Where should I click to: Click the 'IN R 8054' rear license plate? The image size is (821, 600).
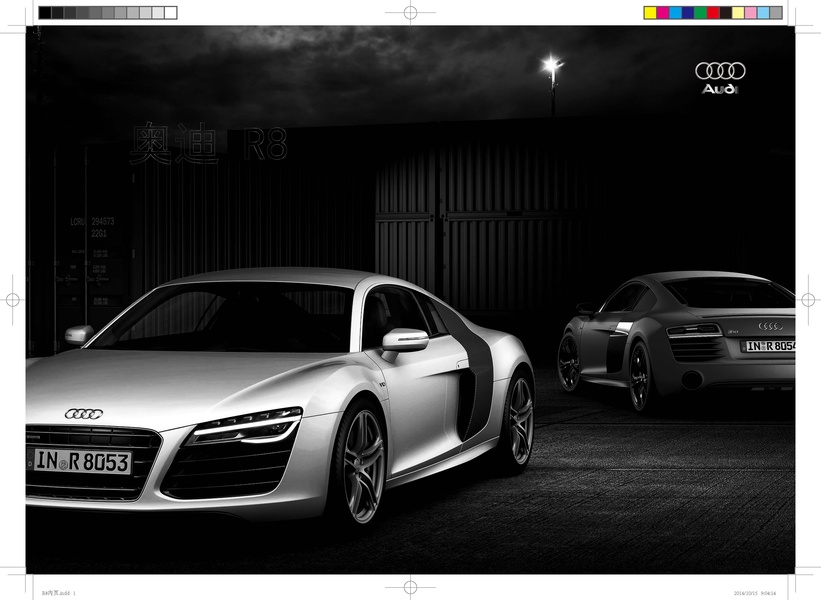[x=769, y=346]
